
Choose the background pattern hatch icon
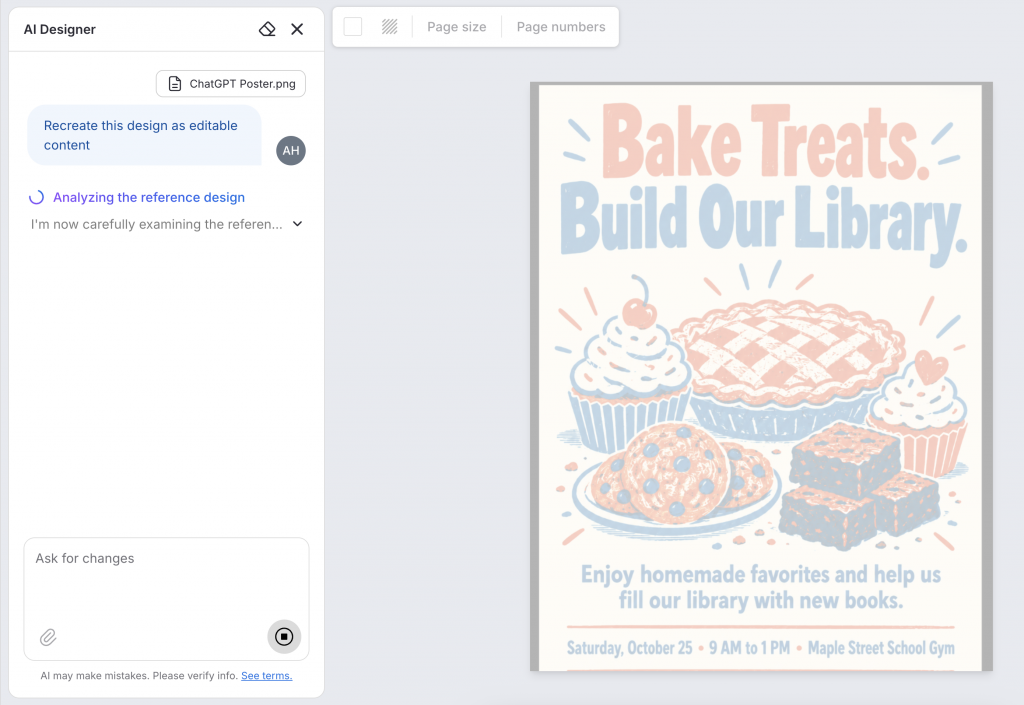pos(390,27)
